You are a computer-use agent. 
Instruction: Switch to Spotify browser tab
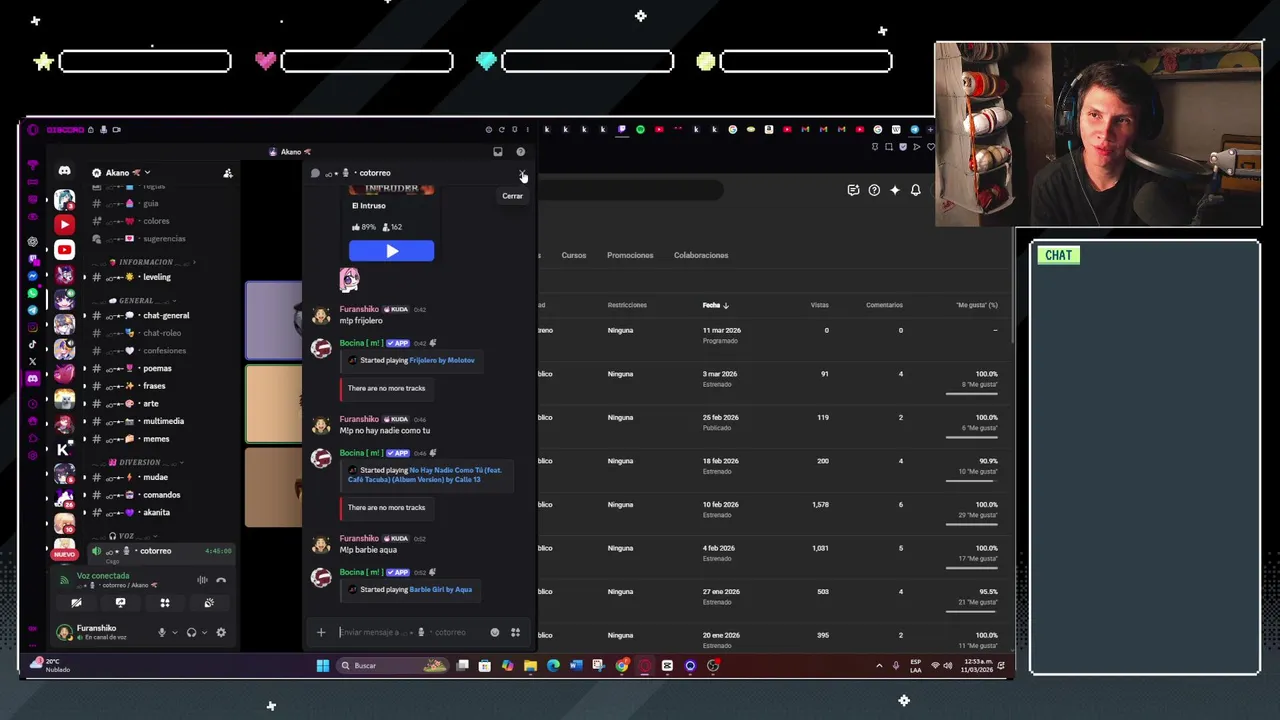point(641,129)
